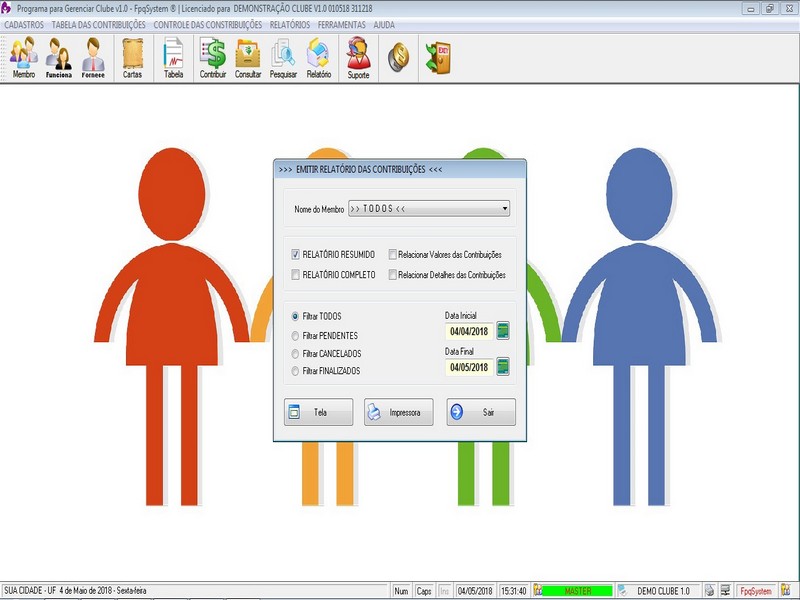Uncheck the RELATÓRIO RESUMIDO checkbox
Image resolution: width=800 pixels, height=600 pixels.
(295, 254)
